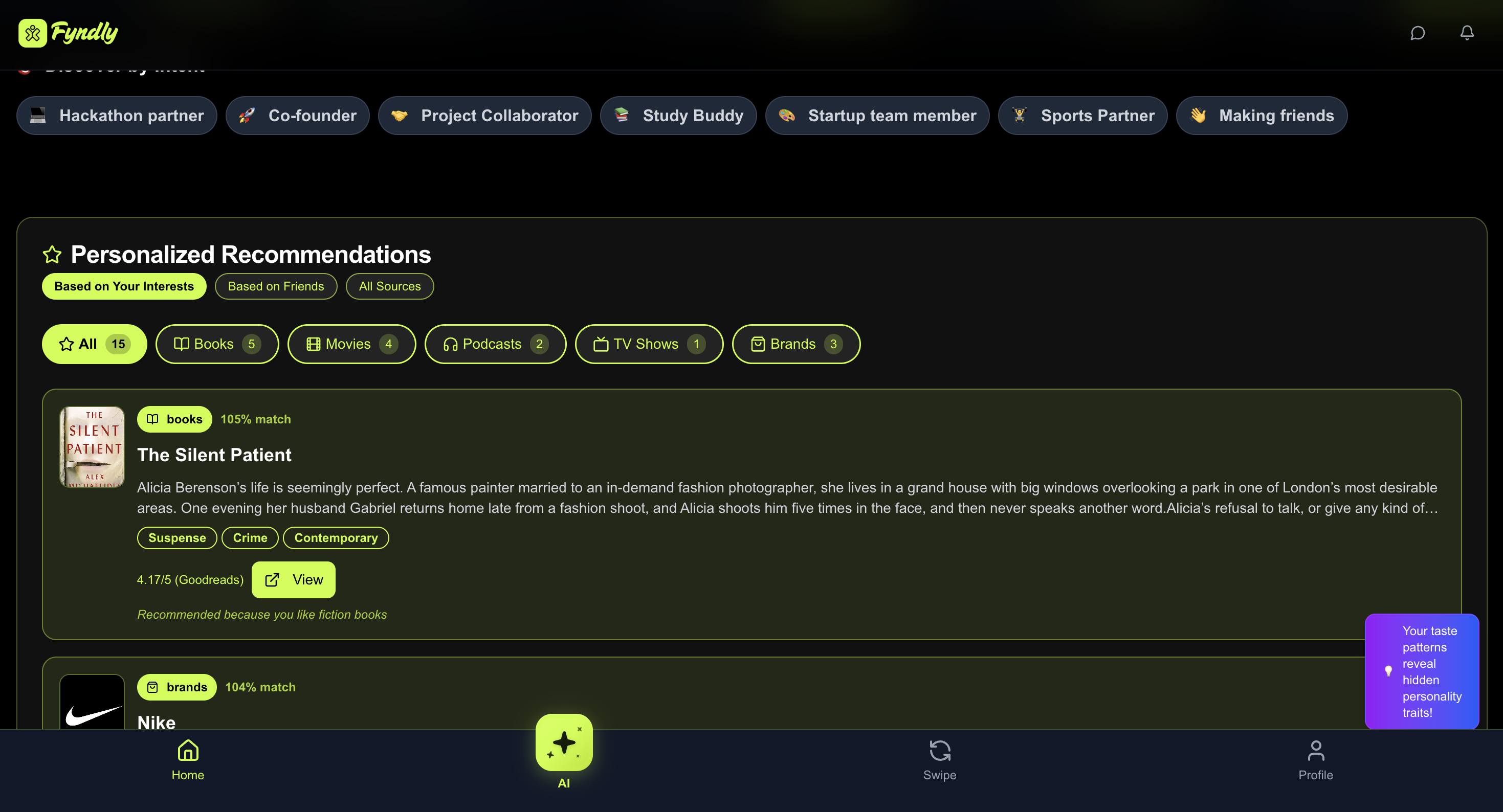The image size is (1503, 812).
Task: Switch to Based on Friends filter
Action: (275, 286)
